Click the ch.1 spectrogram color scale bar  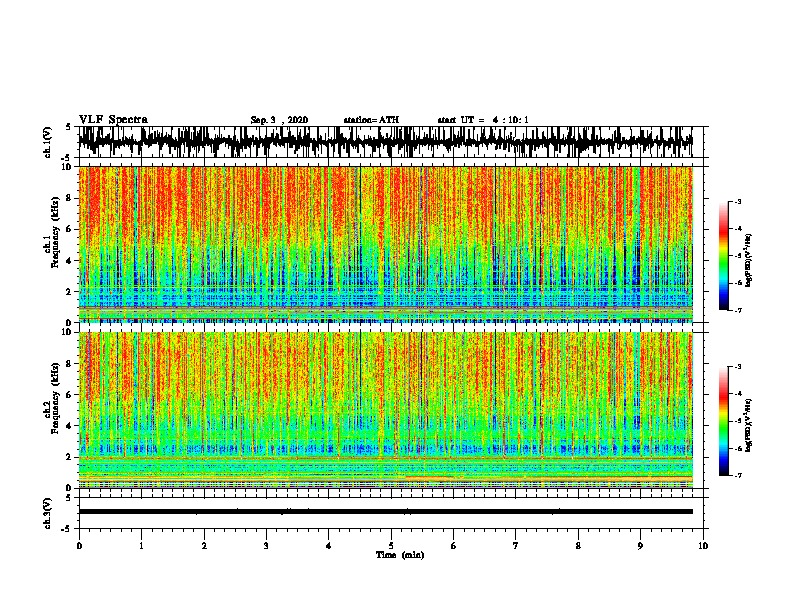coord(723,256)
